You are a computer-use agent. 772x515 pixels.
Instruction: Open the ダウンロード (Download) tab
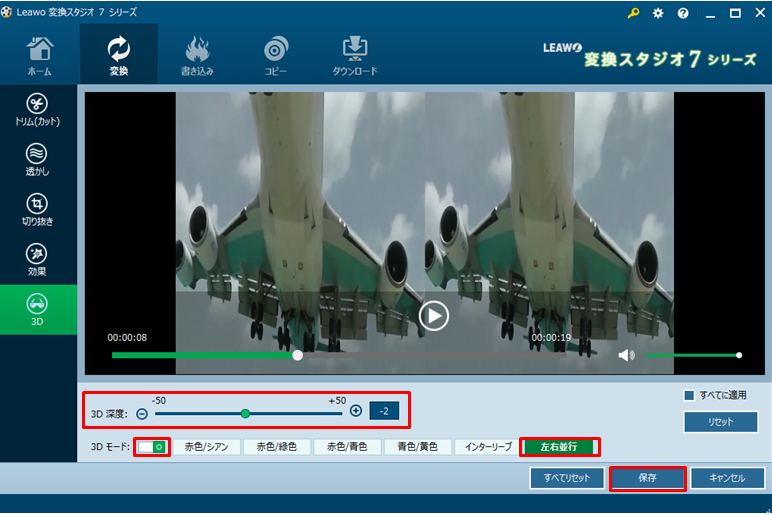(x=354, y=56)
